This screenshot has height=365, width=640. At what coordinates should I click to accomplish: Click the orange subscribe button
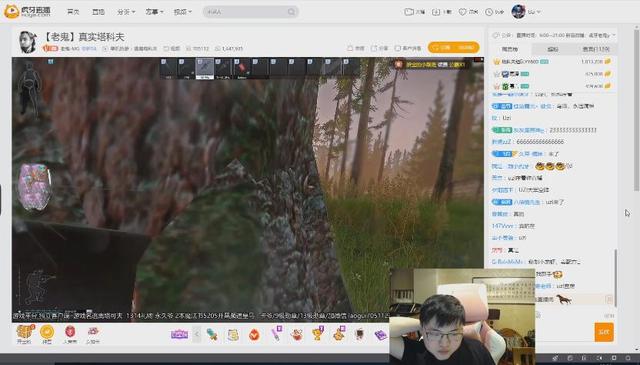[x=453, y=47]
